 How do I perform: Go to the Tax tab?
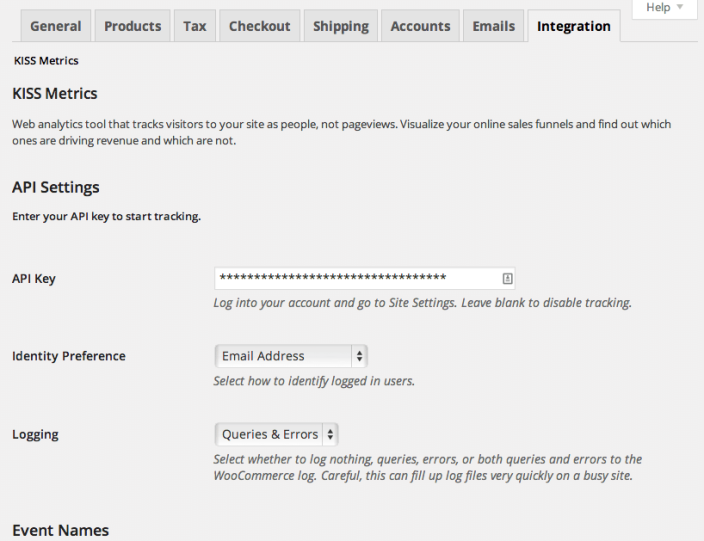[195, 26]
